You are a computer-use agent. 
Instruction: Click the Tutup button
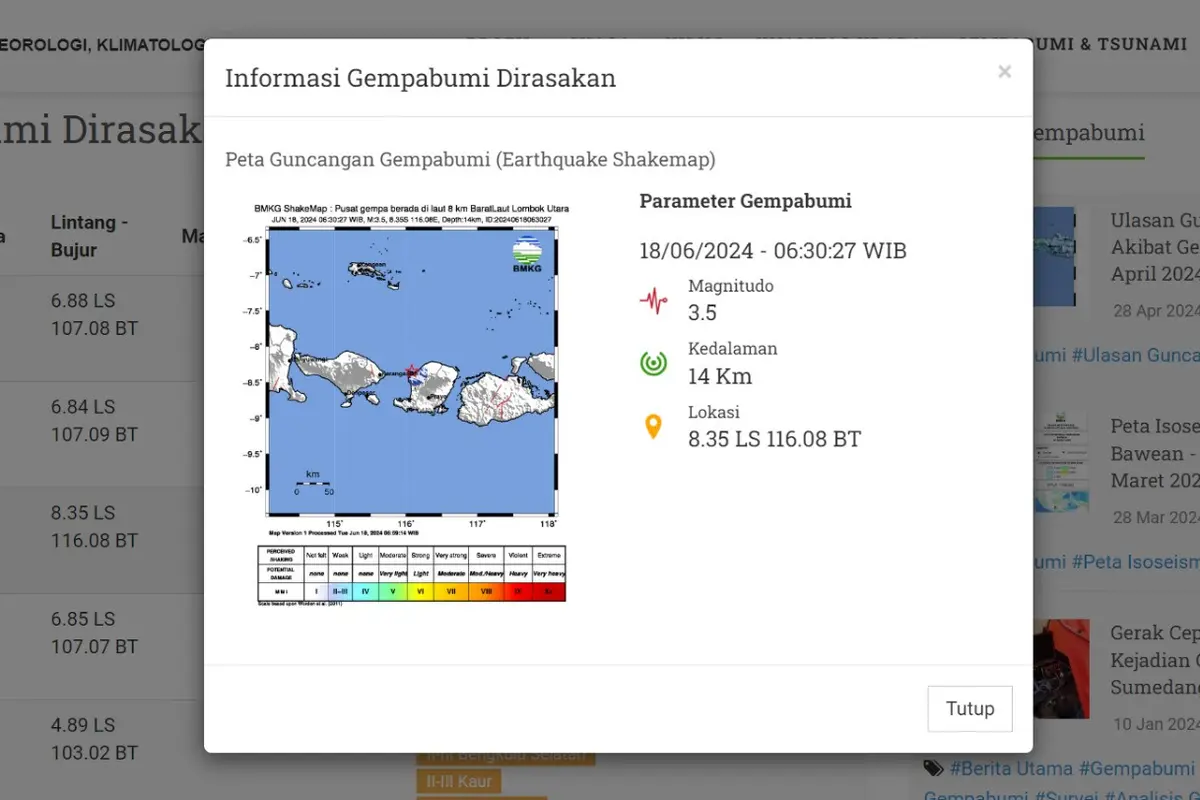point(970,709)
